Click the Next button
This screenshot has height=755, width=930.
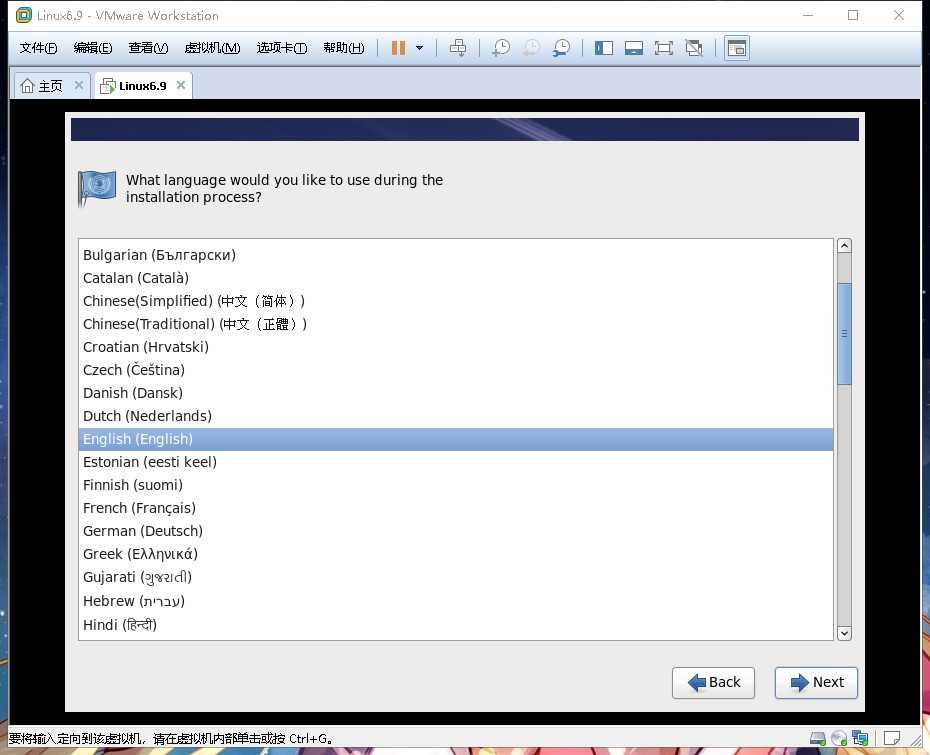pos(816,683)
